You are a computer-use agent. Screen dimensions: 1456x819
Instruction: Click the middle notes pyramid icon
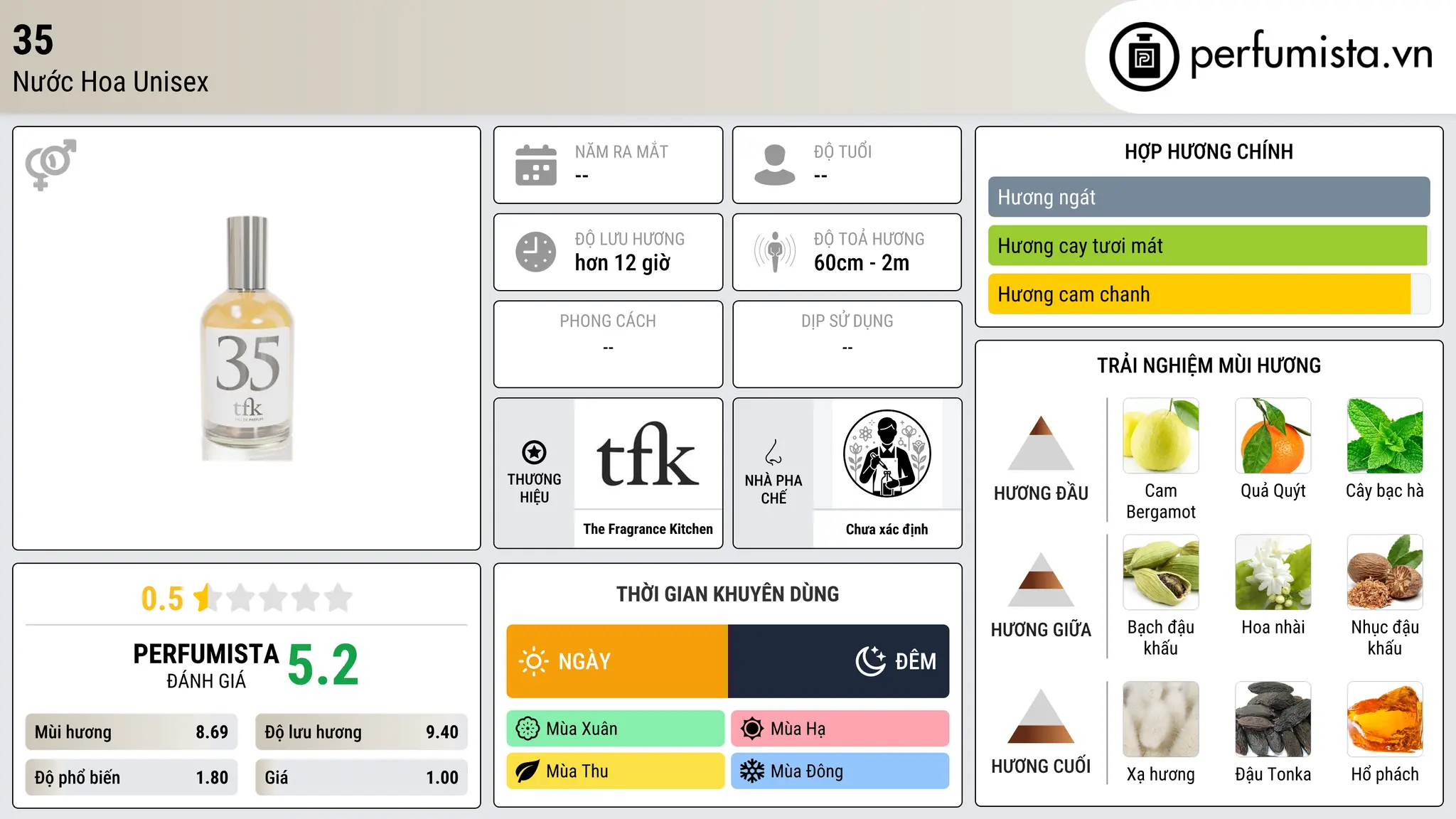[1041, 579]
